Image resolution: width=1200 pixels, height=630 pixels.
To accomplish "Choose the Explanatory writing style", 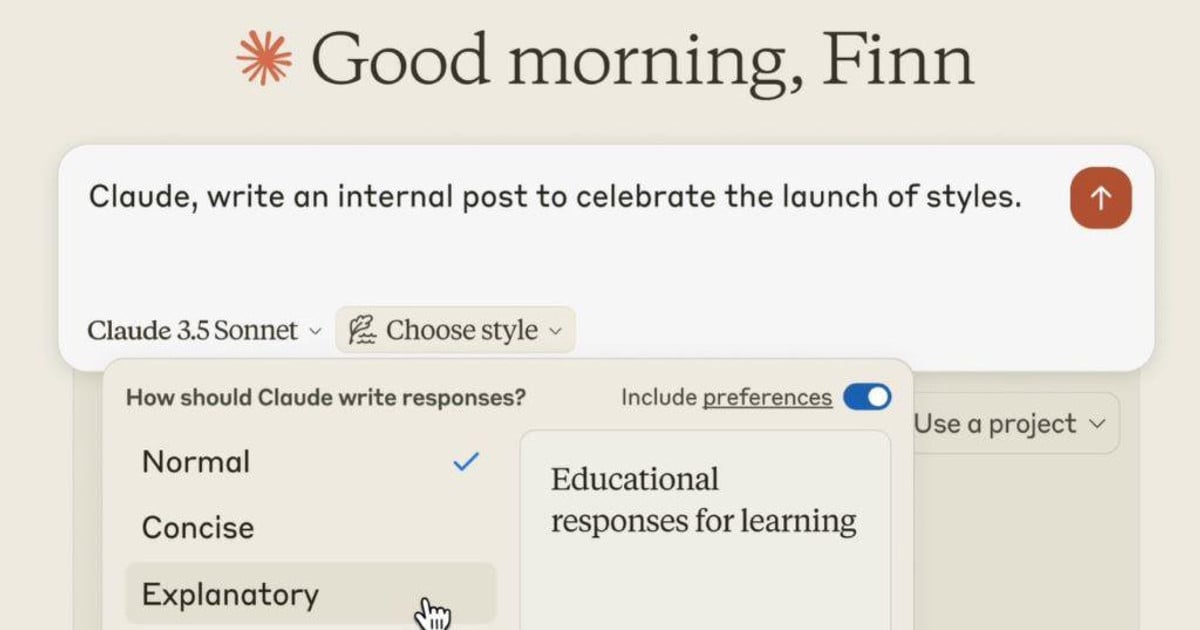I will 310,594.
